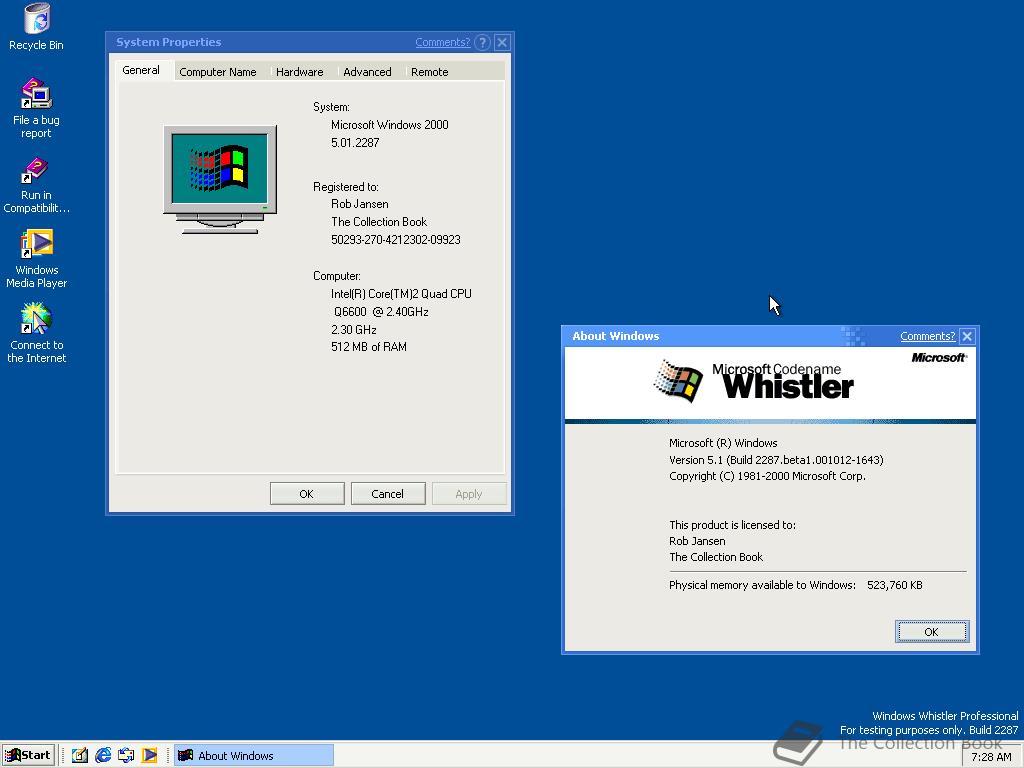The width and height of the screenshot is (1024, 768).
Task: Select the Connect to the Internet icon
Action: 37,333
